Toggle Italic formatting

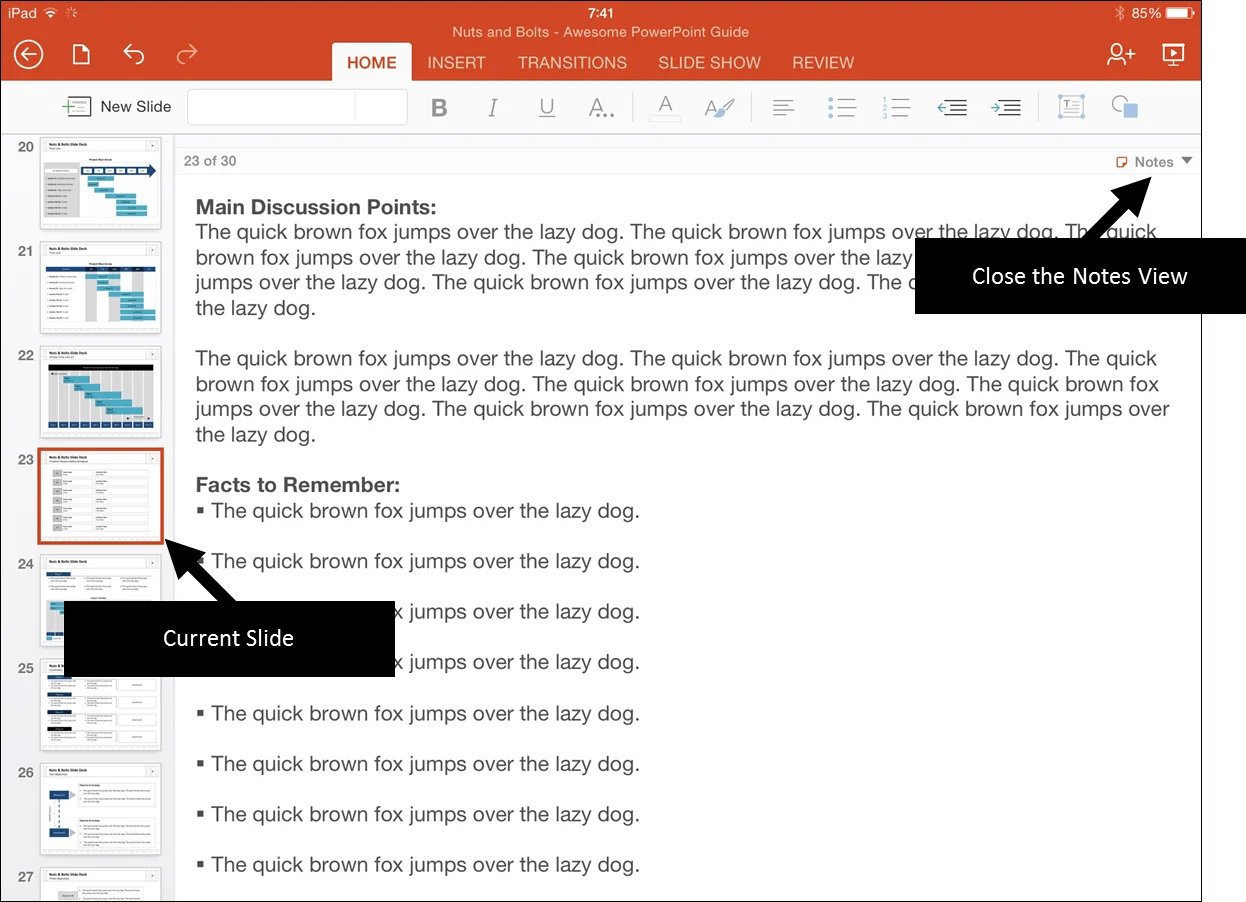pyautogui.click(x=492, y=108)
